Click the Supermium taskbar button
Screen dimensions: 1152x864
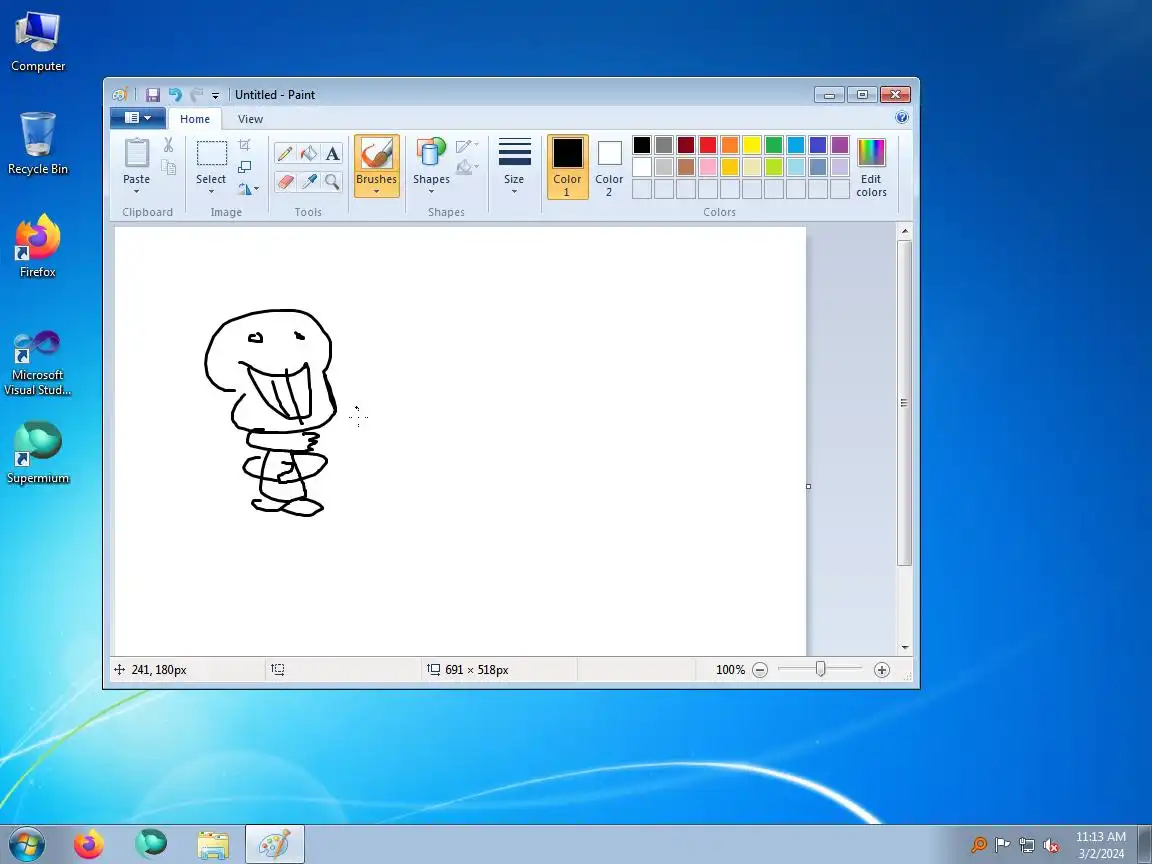tap(151, 844)
